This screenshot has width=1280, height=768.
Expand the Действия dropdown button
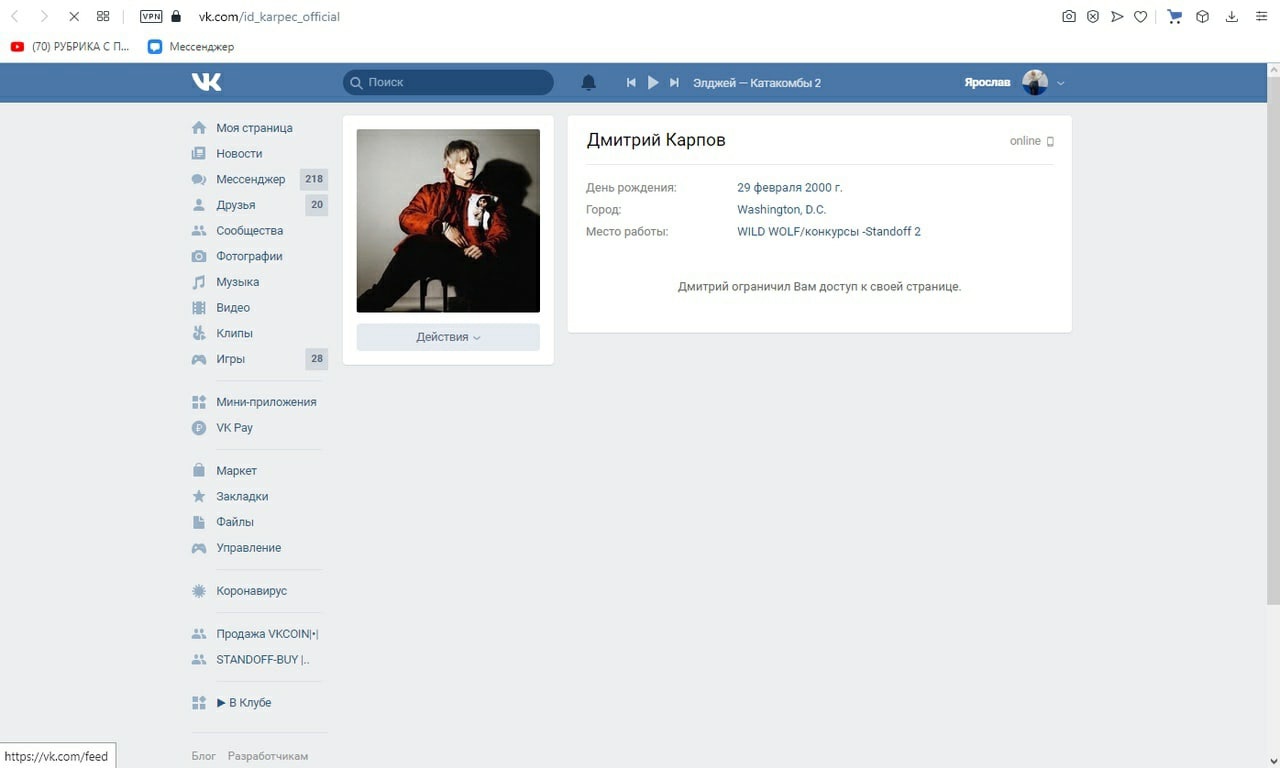click(x=448, y=337)
